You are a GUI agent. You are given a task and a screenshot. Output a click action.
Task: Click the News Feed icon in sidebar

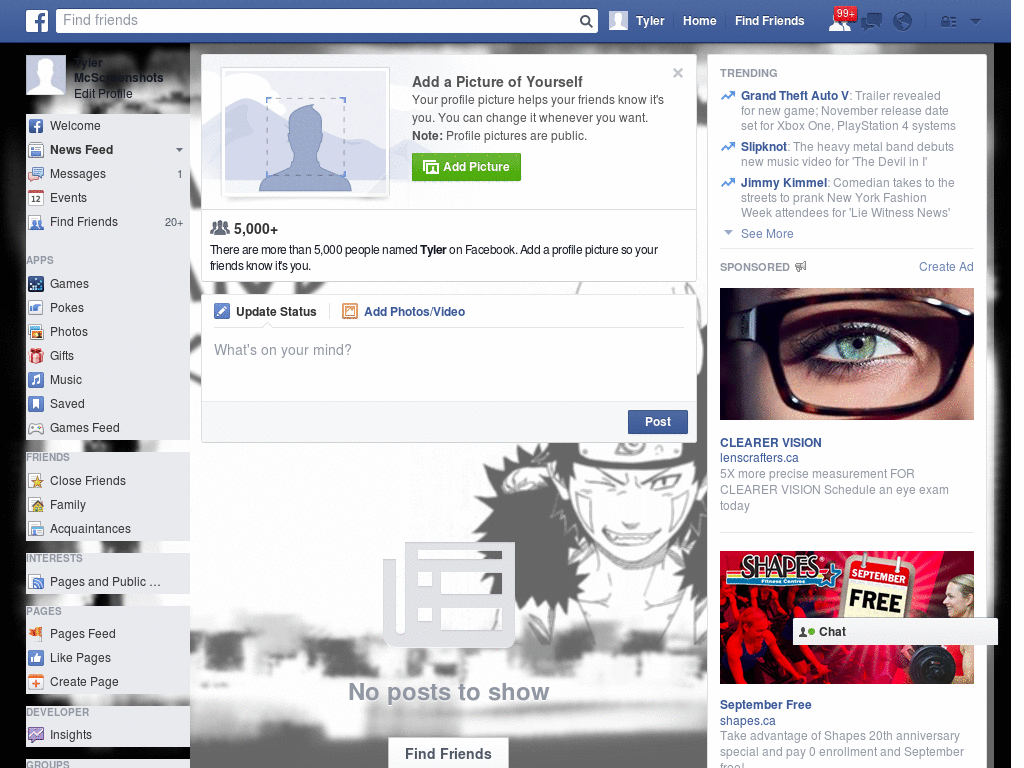(x=36, y=150)
